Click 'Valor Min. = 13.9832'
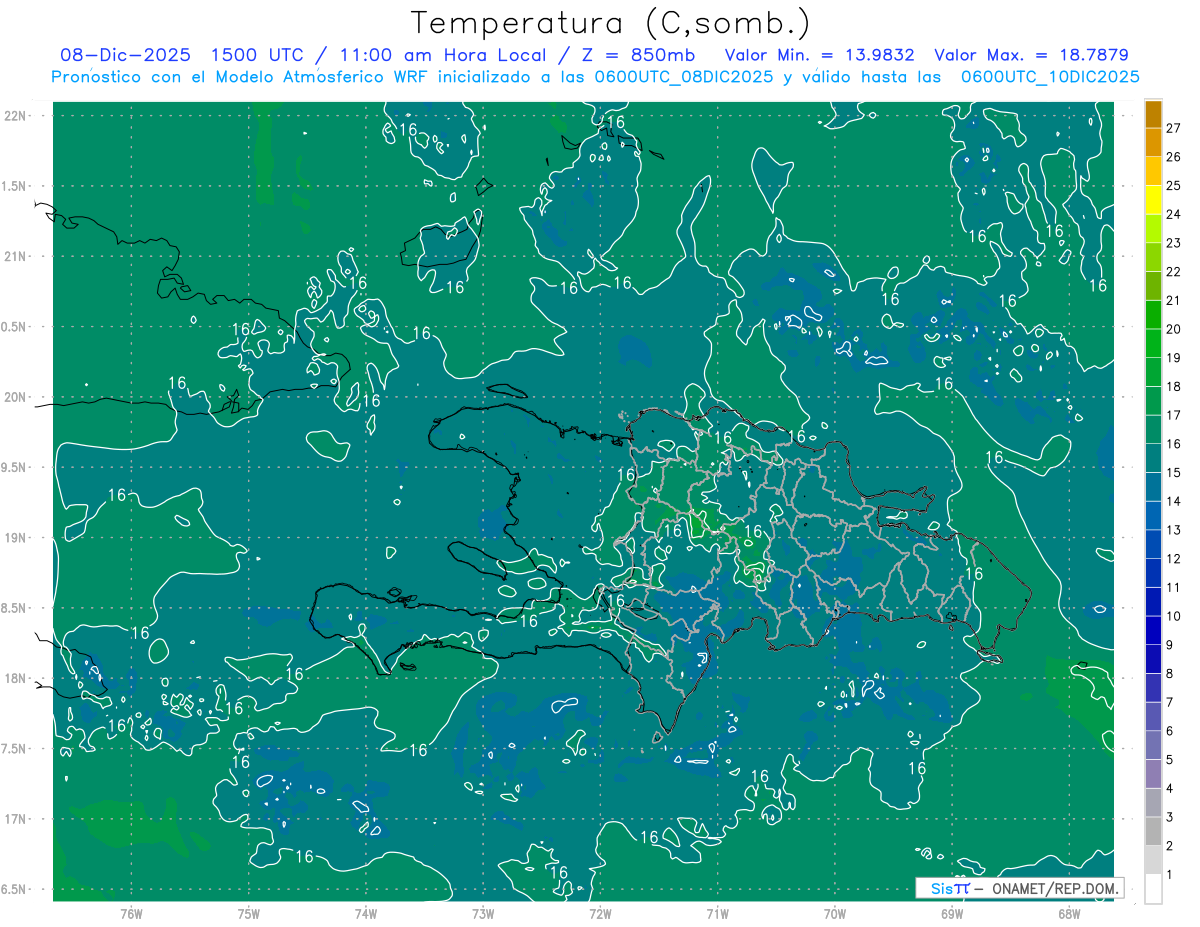This screenshot has width=1200, height=927. (x=820, y=55)
